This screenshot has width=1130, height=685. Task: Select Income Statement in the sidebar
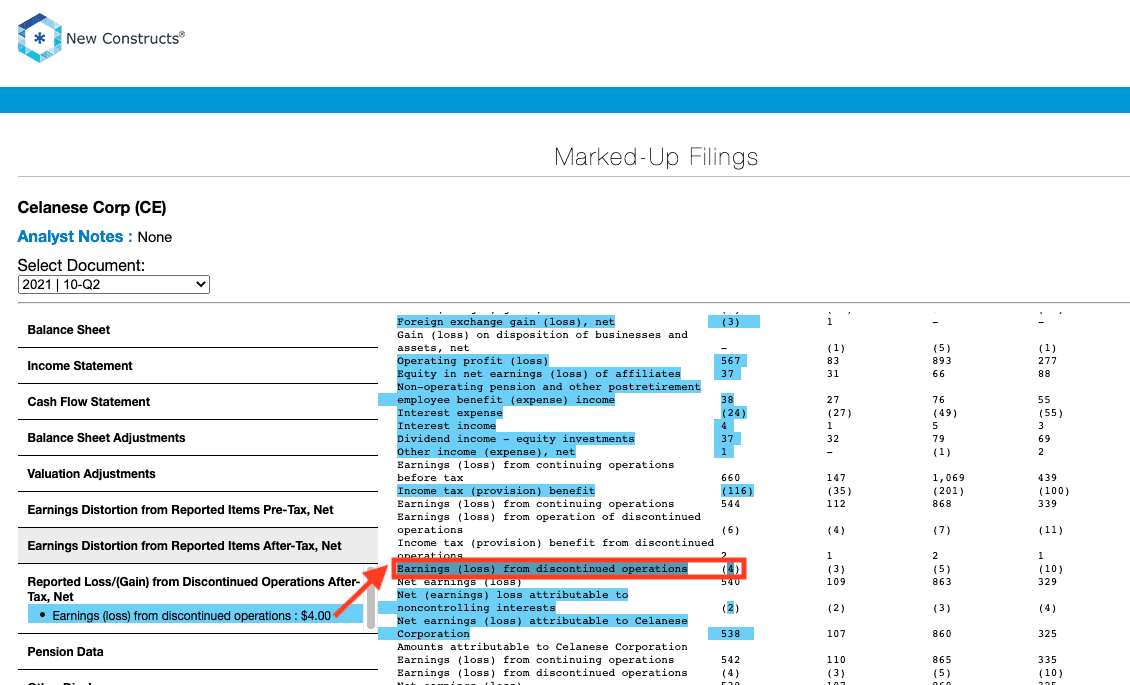[x=197, y=366]
